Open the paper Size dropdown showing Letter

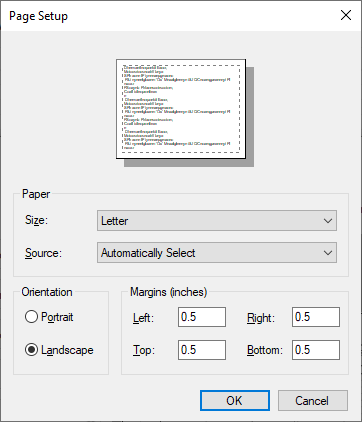pyautogui.click(x=217, y=221)
